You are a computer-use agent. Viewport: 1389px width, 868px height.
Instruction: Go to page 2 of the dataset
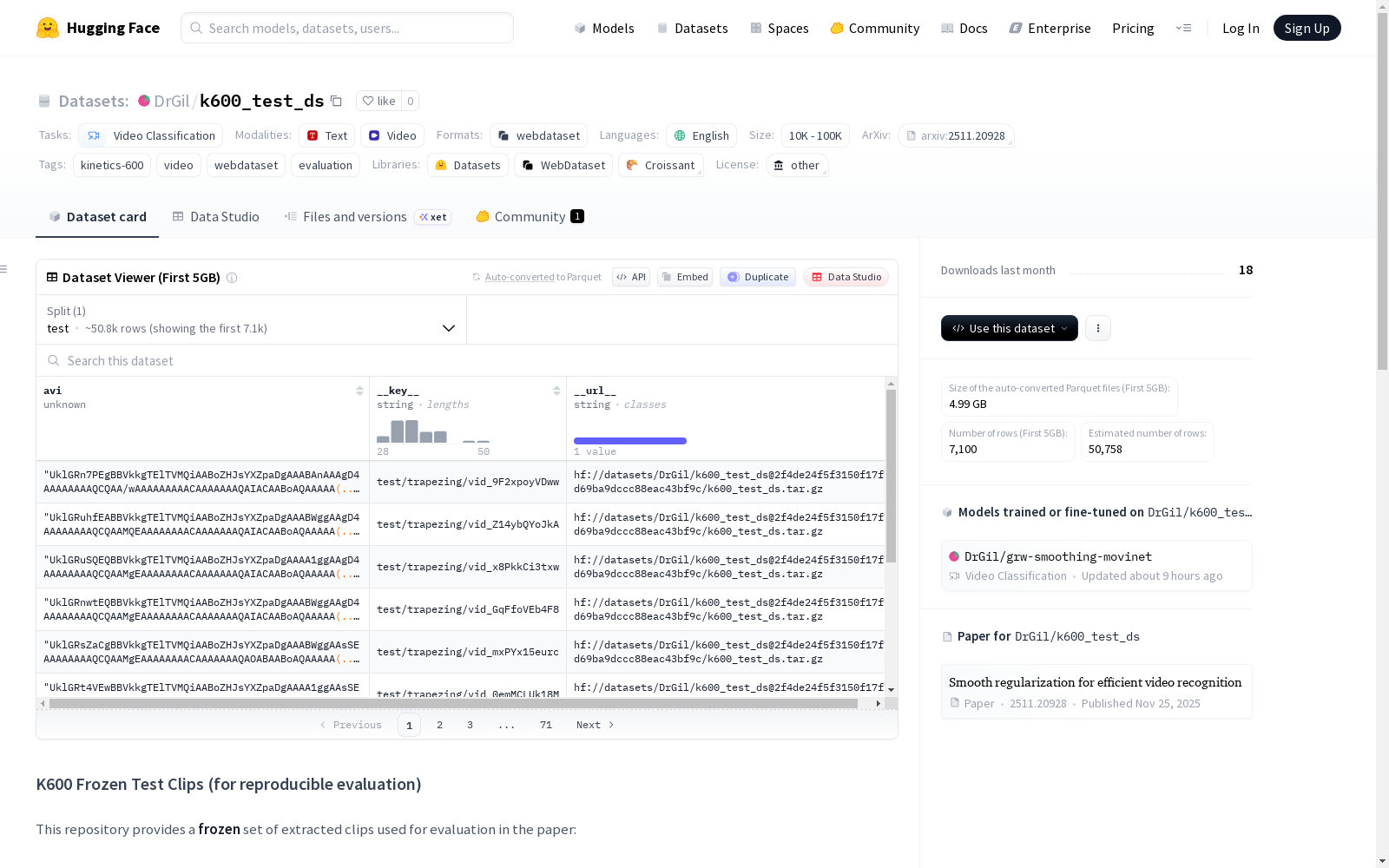pos(440,725)
